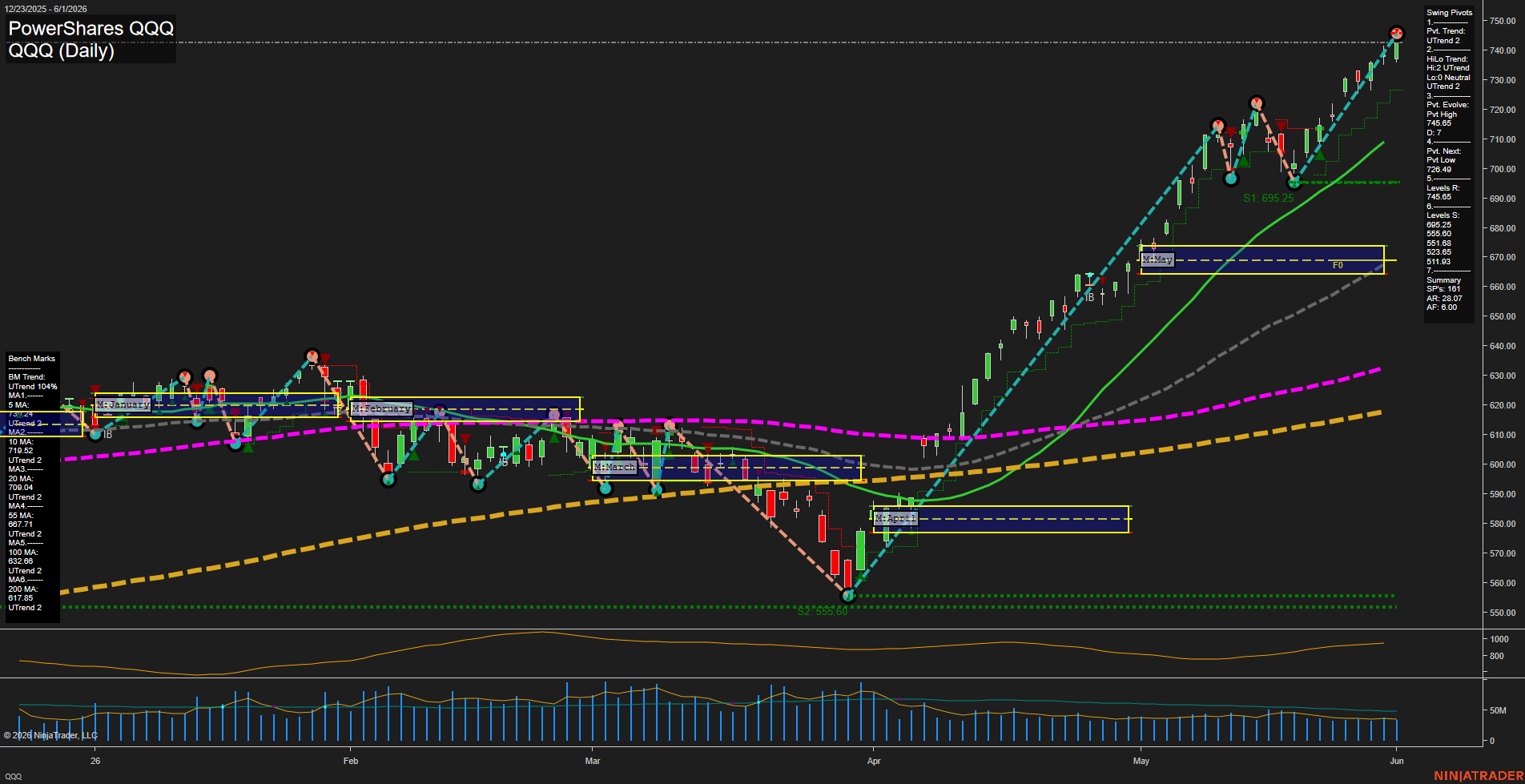Image resolution: width=1525 pixels, height=784 pixels.
Task: Click the AF: 6.00 summary value
Action: (1442, 308)
